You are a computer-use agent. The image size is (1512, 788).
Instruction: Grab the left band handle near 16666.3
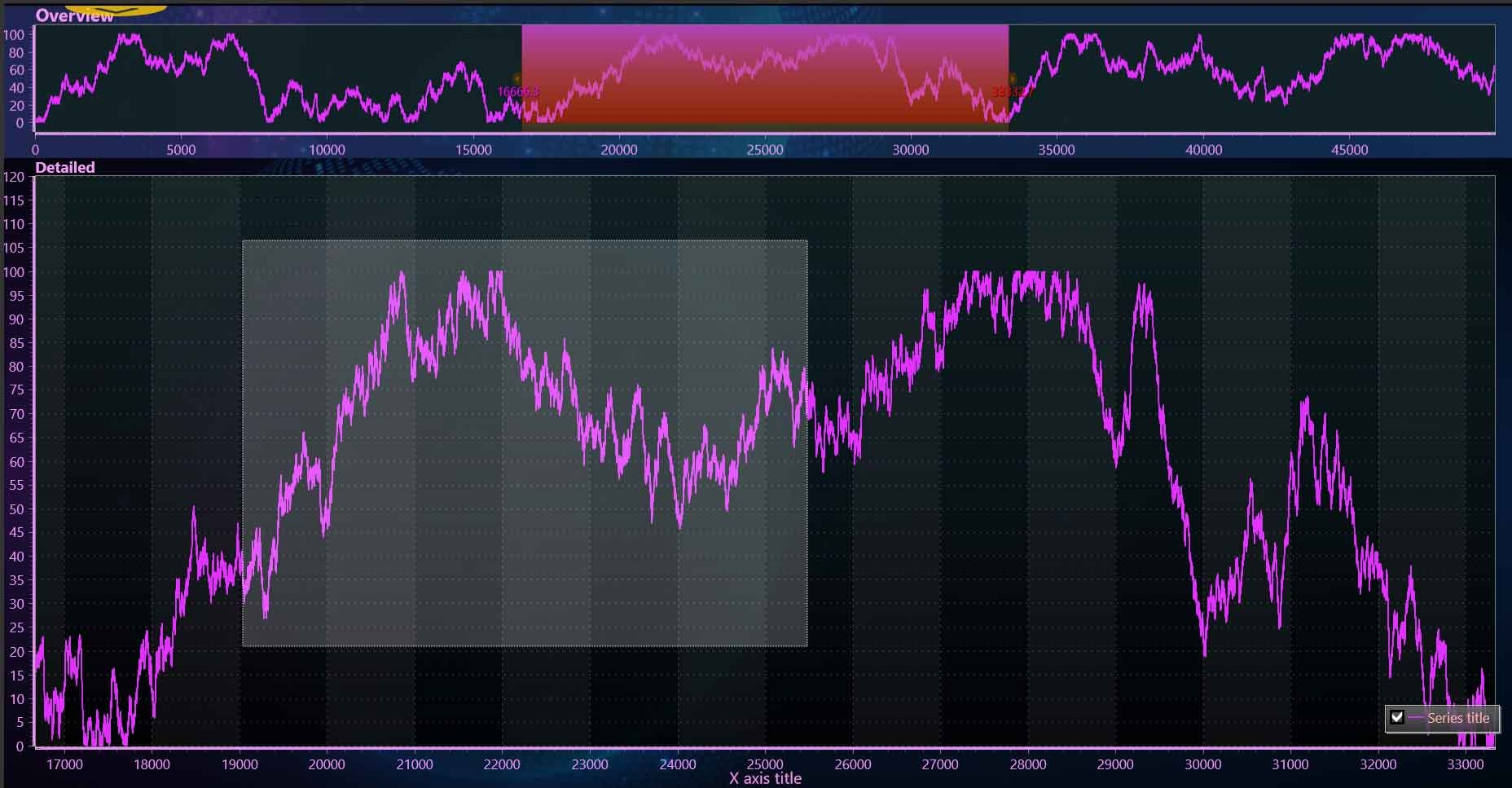[x=516, y=79]
